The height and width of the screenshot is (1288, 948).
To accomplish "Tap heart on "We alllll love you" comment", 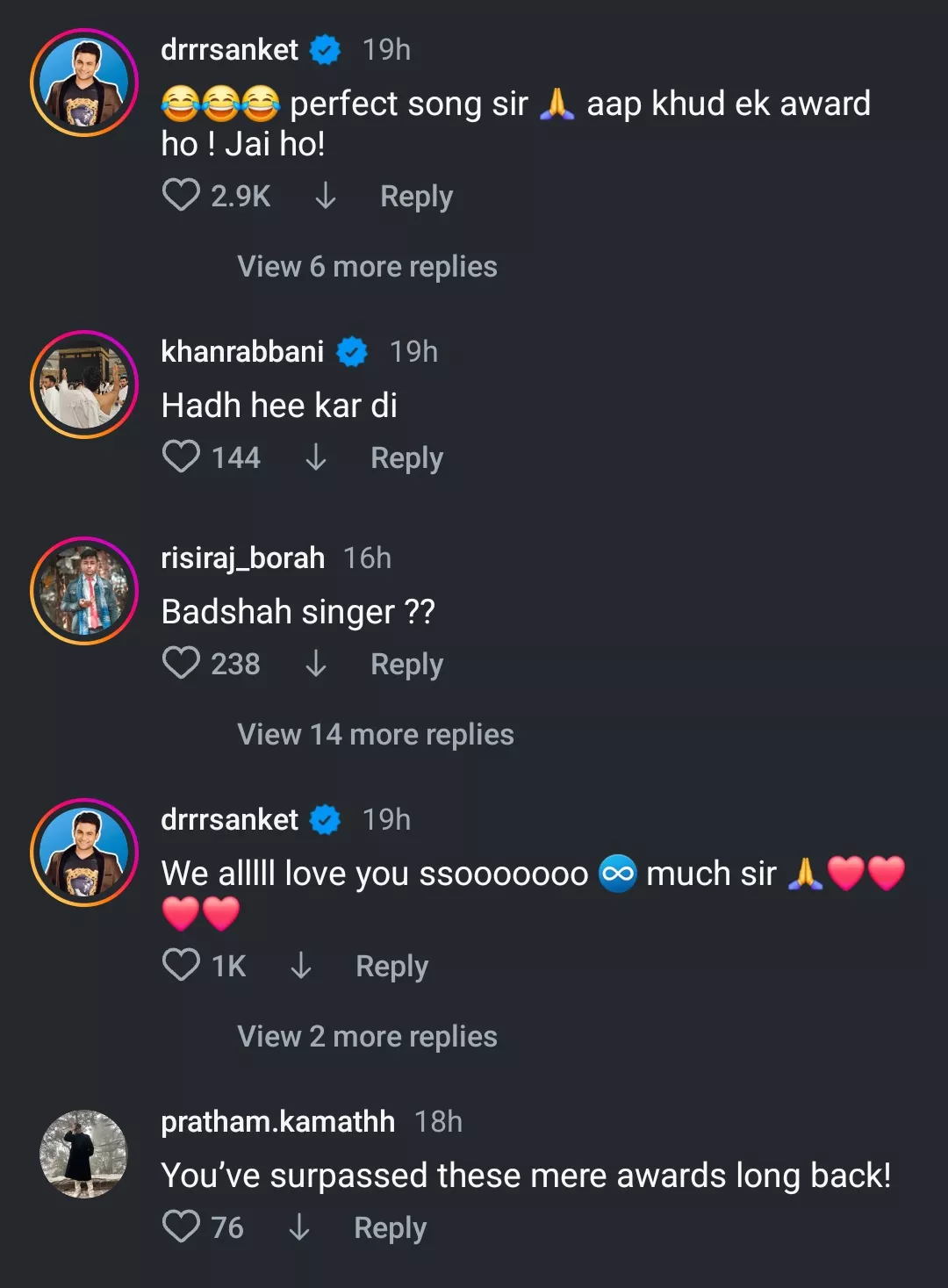I will [x=181, y=965].
